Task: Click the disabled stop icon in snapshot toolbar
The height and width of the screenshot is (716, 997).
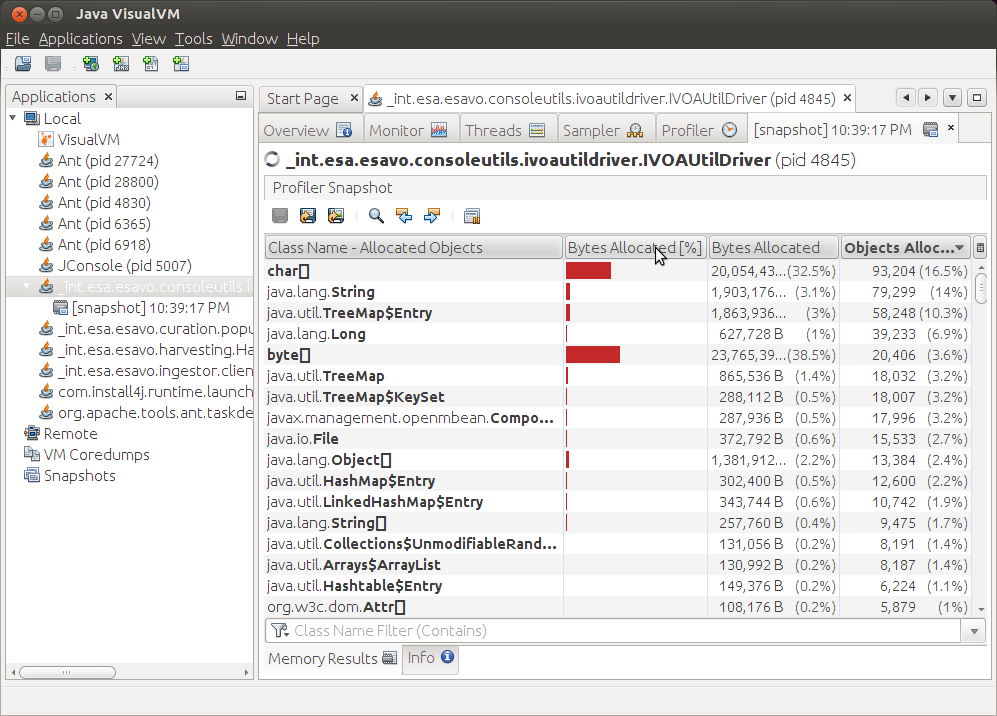Action: tap(280, 216)
